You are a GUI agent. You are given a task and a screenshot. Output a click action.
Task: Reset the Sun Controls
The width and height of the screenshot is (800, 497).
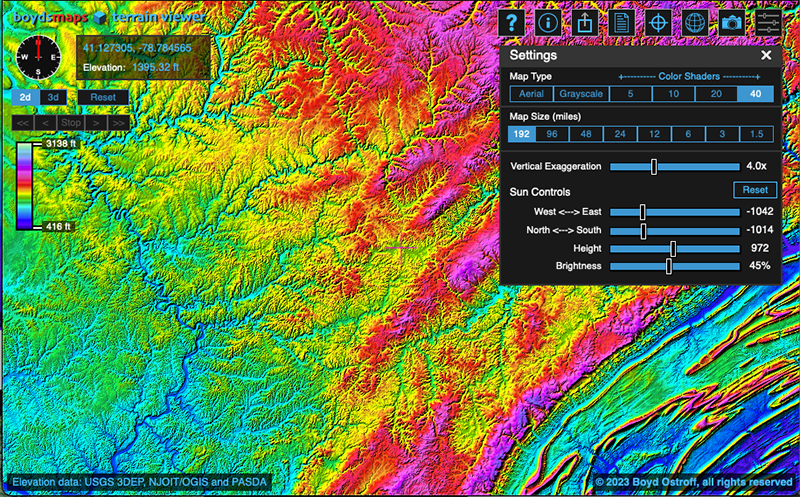click(x=755, y=190)
